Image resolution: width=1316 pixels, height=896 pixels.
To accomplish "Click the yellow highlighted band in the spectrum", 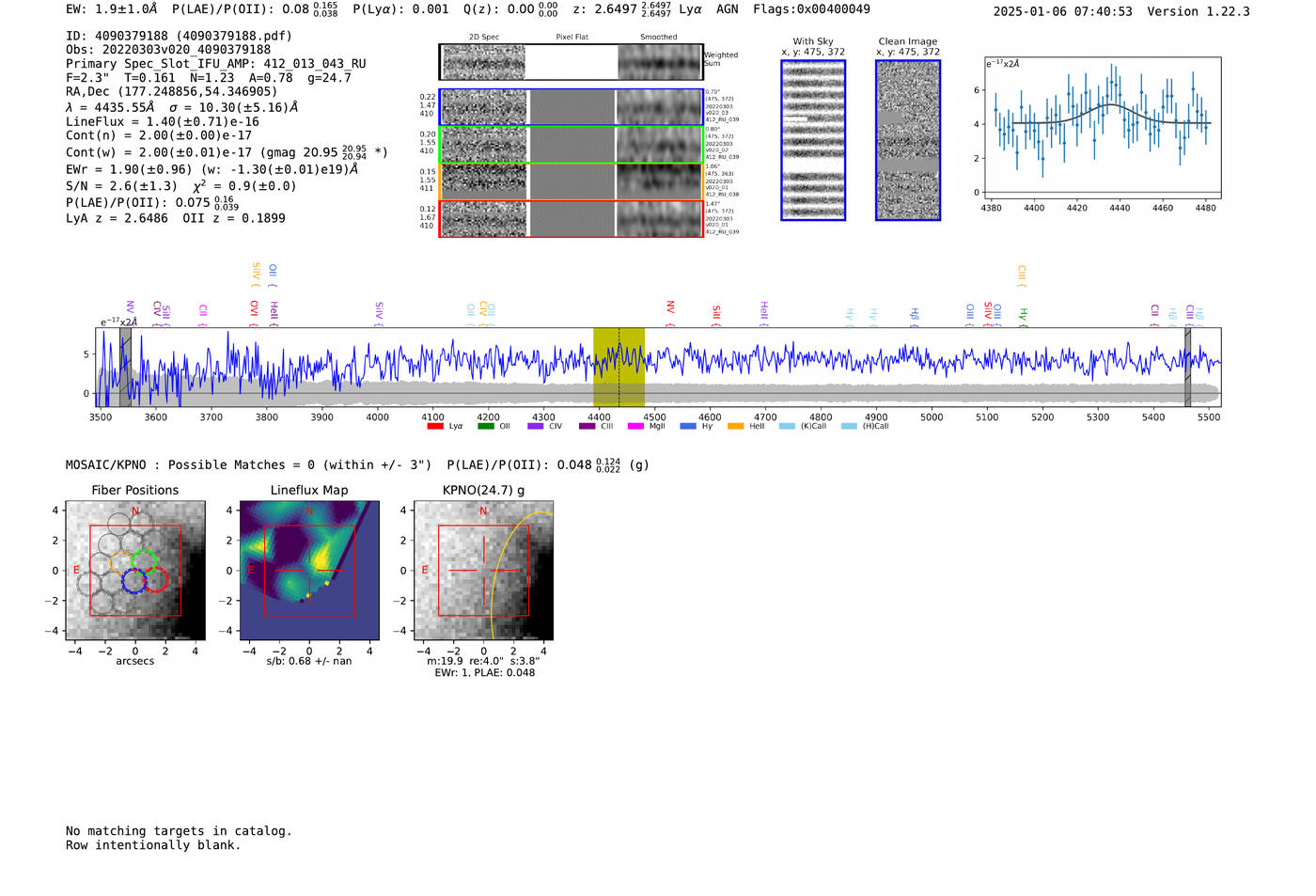I will (x=619, y=368).
